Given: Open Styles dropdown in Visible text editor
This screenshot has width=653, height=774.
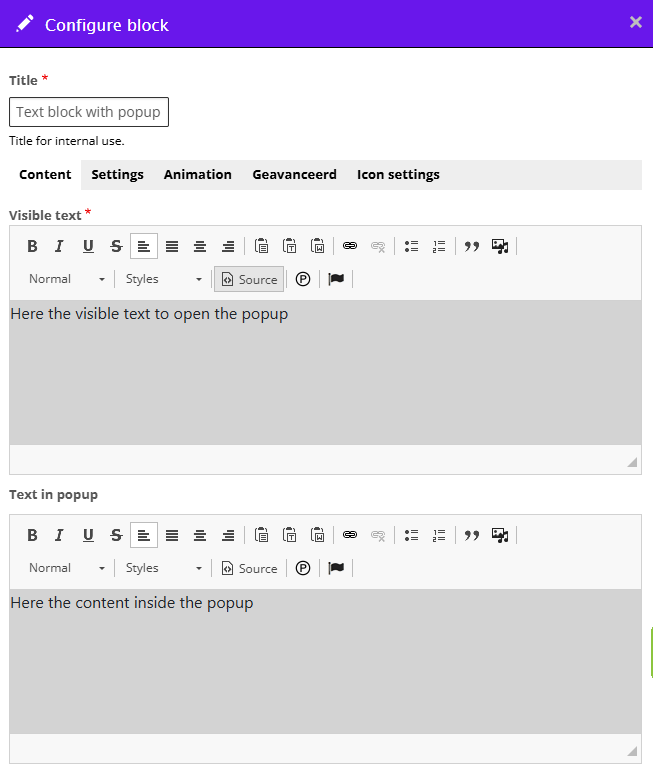Looking at the screenshot, I should point(163,279).
